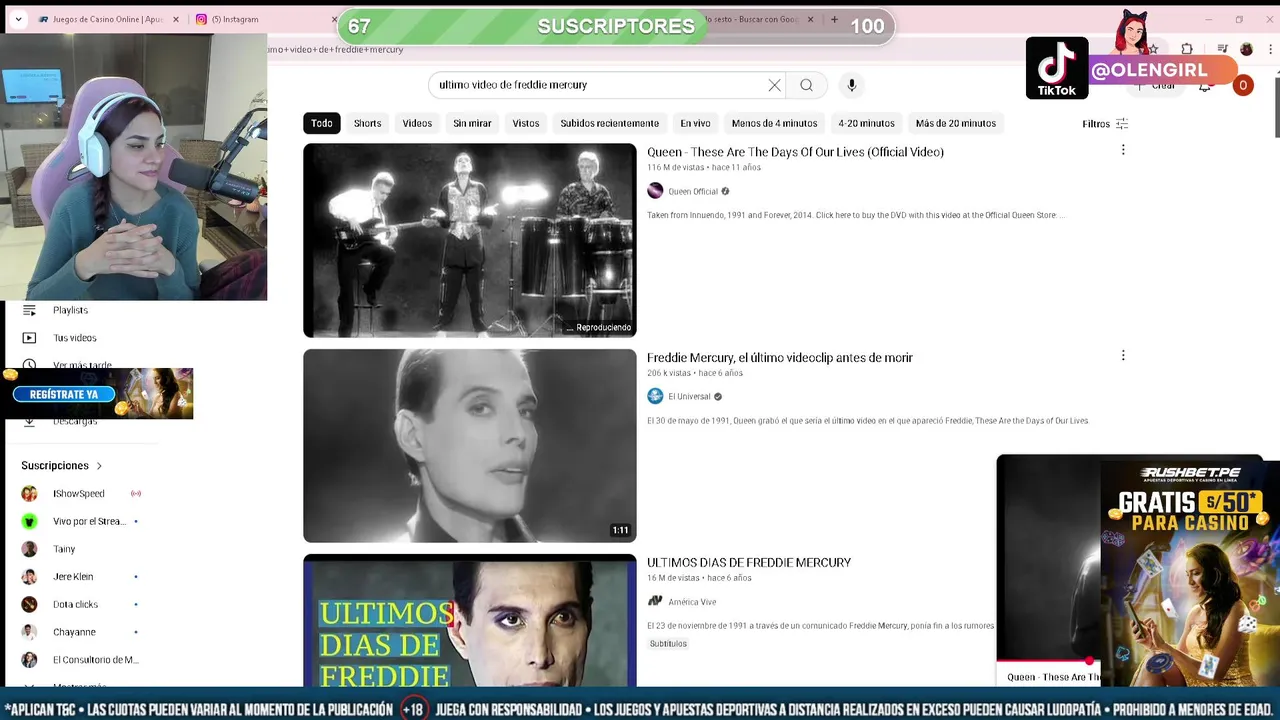The image size is (1280, 720).
Task: Open El Universal channel avatar
Action: [655, 396]
